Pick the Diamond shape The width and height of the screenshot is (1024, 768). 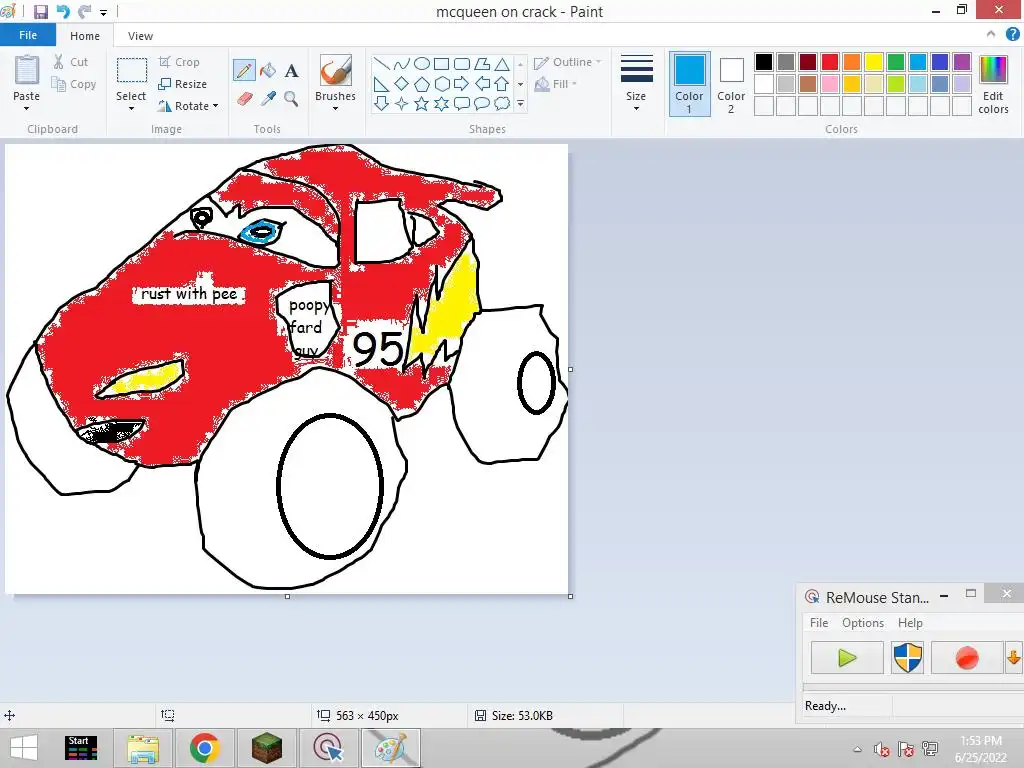click(402, 84)
